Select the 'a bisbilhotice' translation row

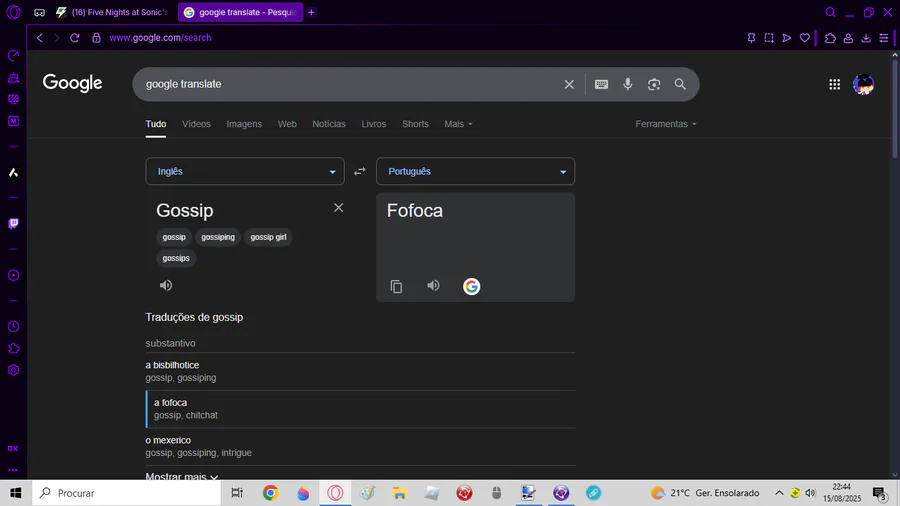coord(360,371)
